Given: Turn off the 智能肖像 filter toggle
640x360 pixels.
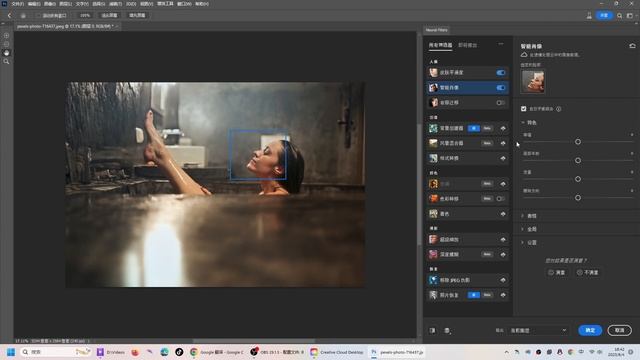Looking at the screenshot, I should click(500, 88).
